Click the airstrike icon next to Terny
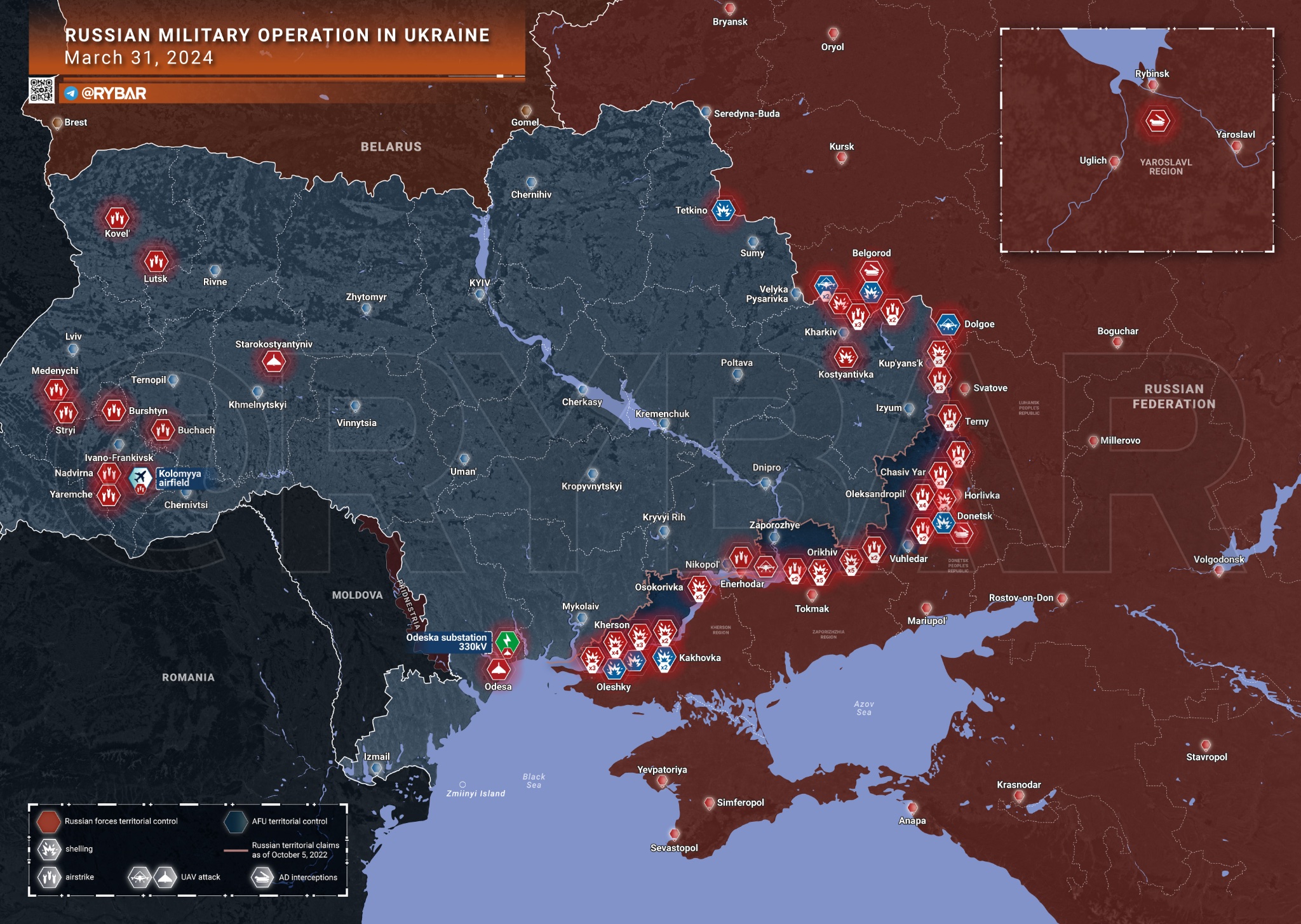This screenshot has height=924, width=1301. tap(950, 417)
